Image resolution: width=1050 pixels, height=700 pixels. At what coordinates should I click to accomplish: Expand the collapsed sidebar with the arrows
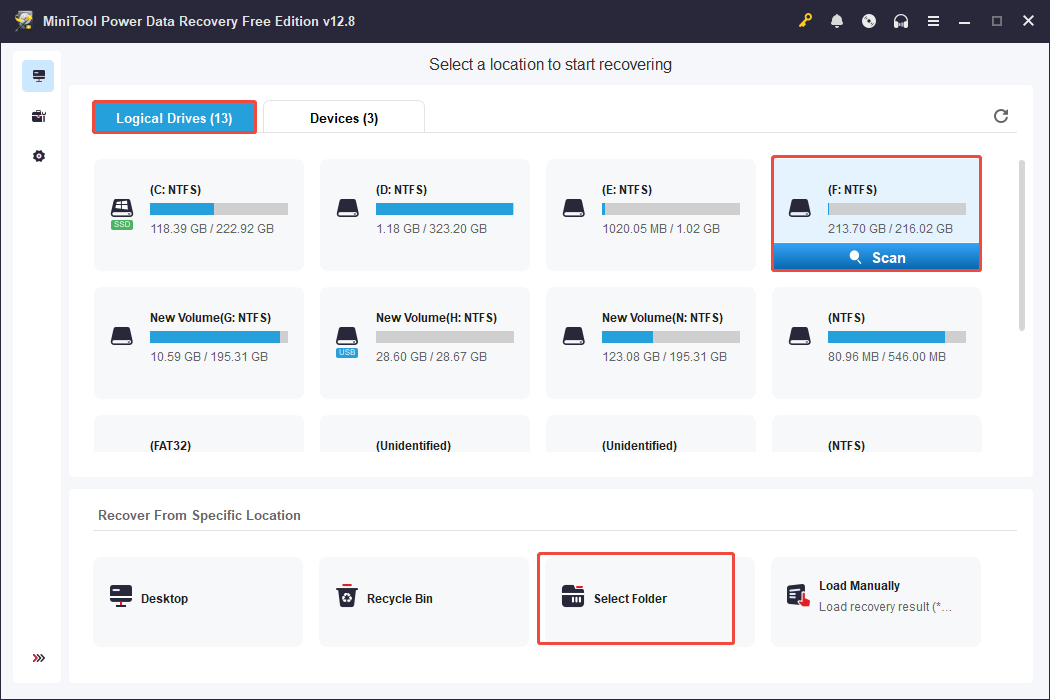coord(38,658)
